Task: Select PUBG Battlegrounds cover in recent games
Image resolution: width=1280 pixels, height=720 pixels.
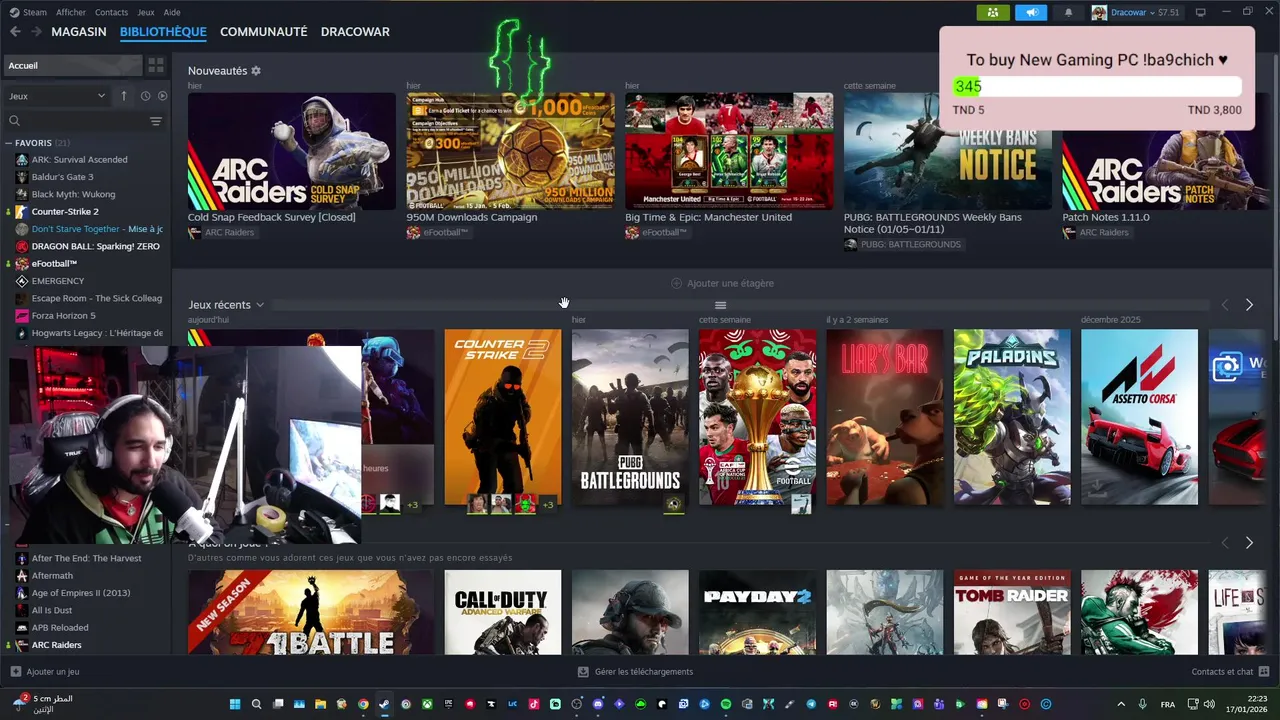Action: [630, 417]
